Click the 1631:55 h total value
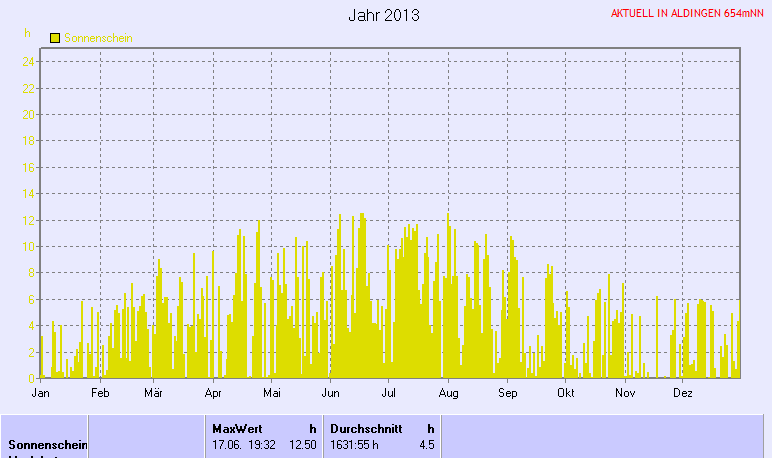 (354, 444)
